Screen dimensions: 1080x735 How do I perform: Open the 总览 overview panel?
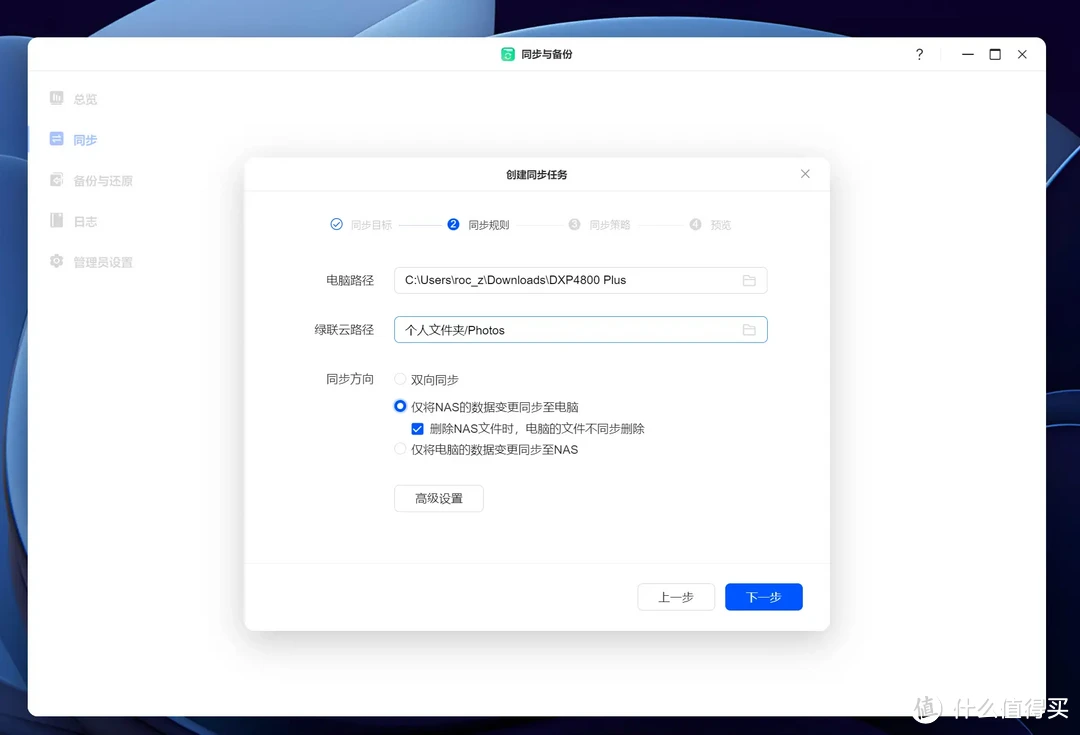(x=83, y=98)
